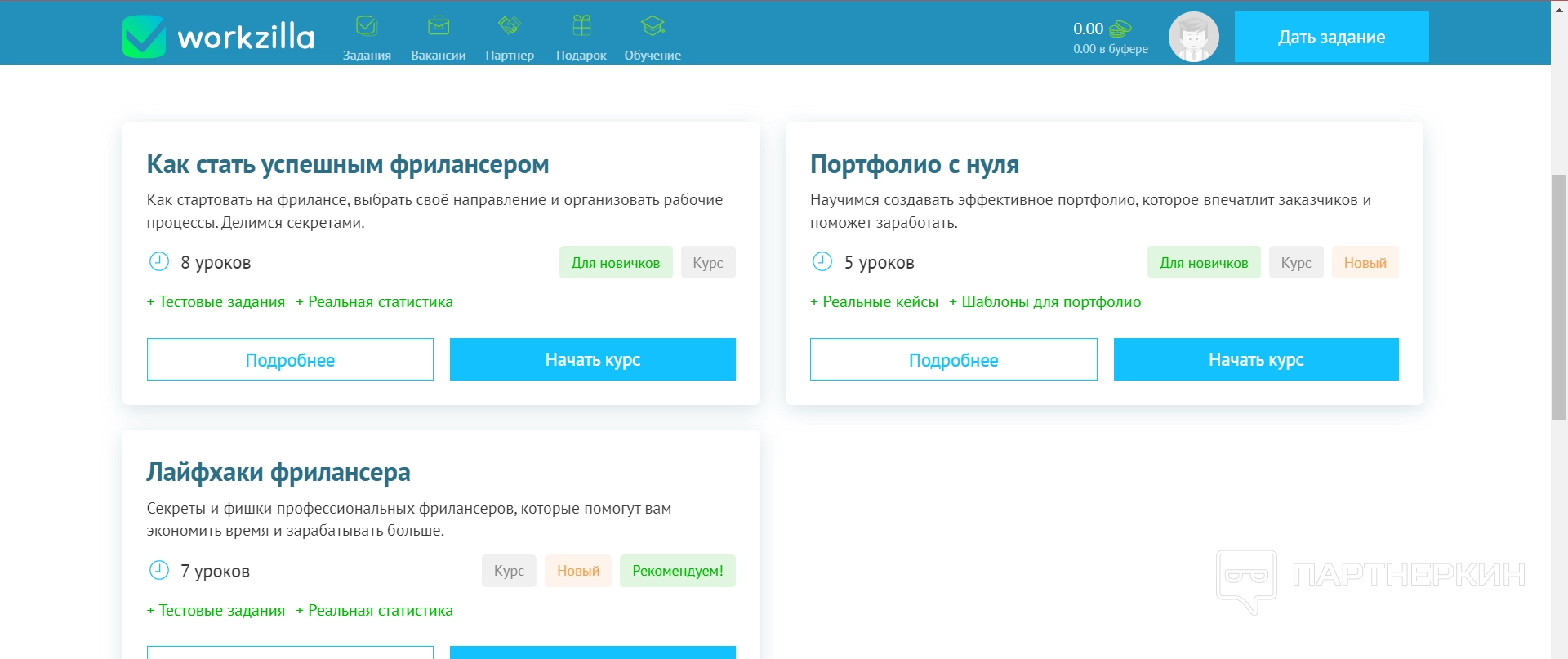The height and width of the screenshot is (659, 1568).
Task: Open the Портфолио с нуля title
Action: 915,164
